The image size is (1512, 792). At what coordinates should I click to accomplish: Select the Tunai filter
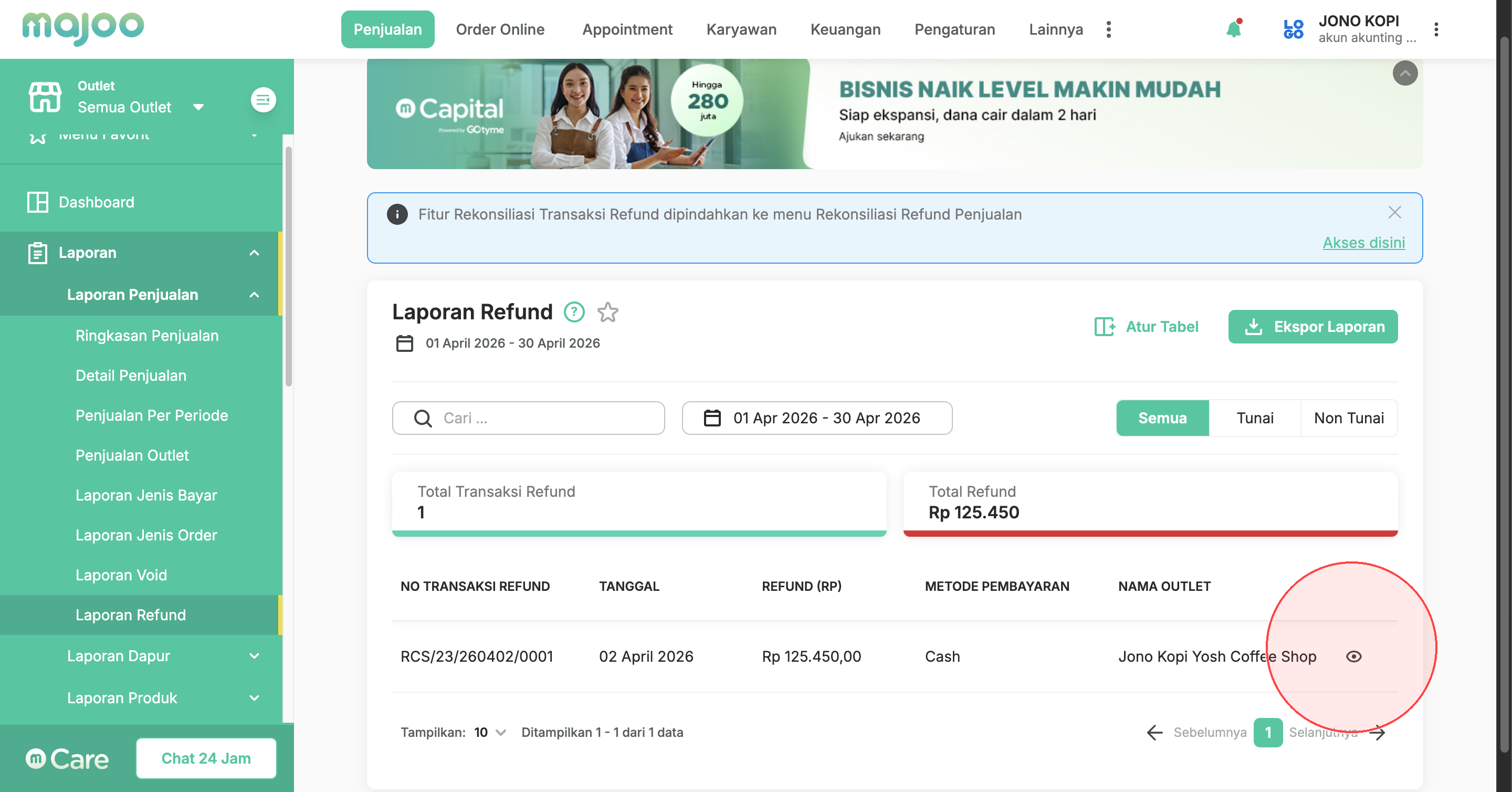point(1254,418)
